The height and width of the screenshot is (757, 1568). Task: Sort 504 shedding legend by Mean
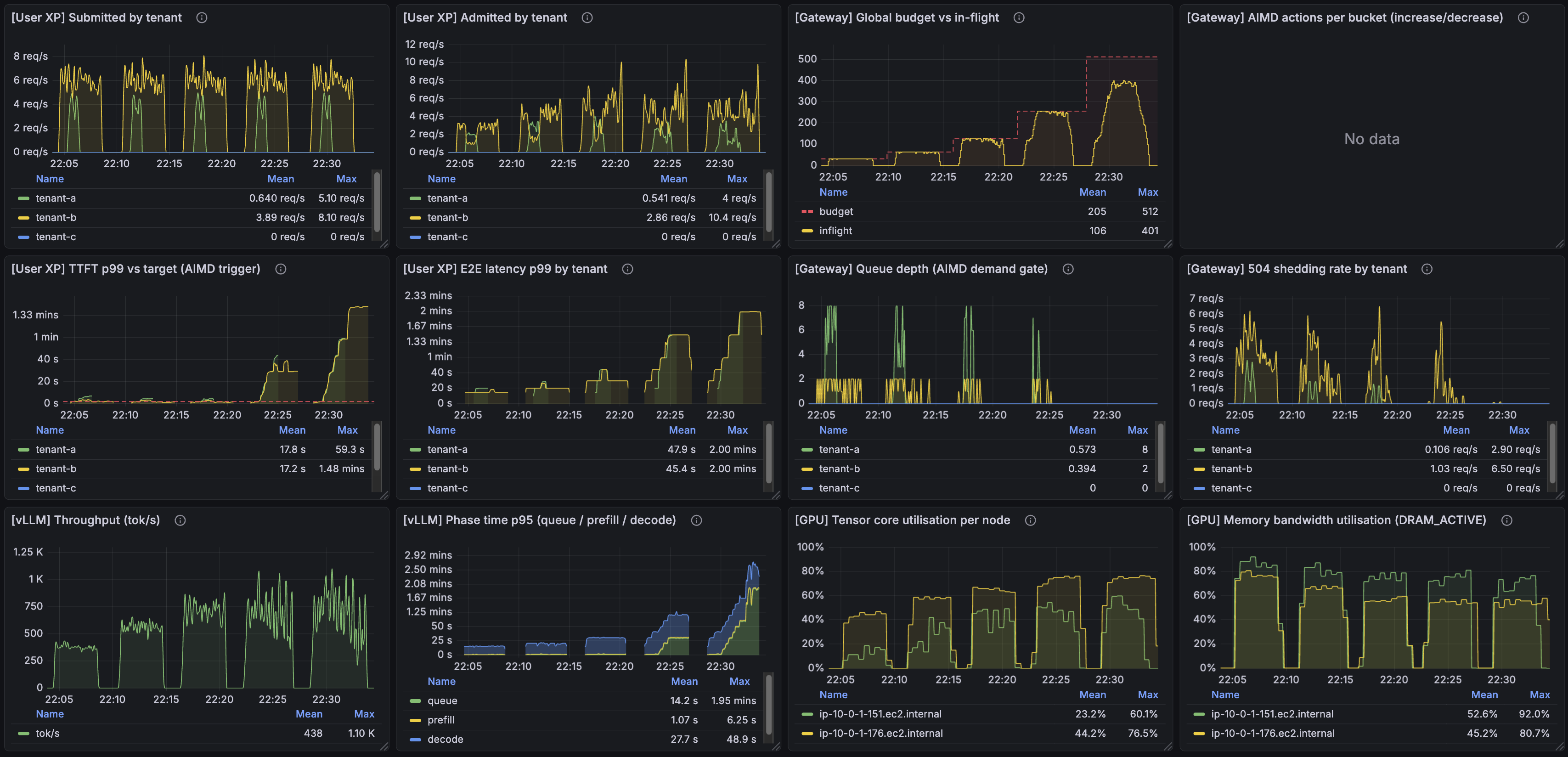pos(1456,430)
